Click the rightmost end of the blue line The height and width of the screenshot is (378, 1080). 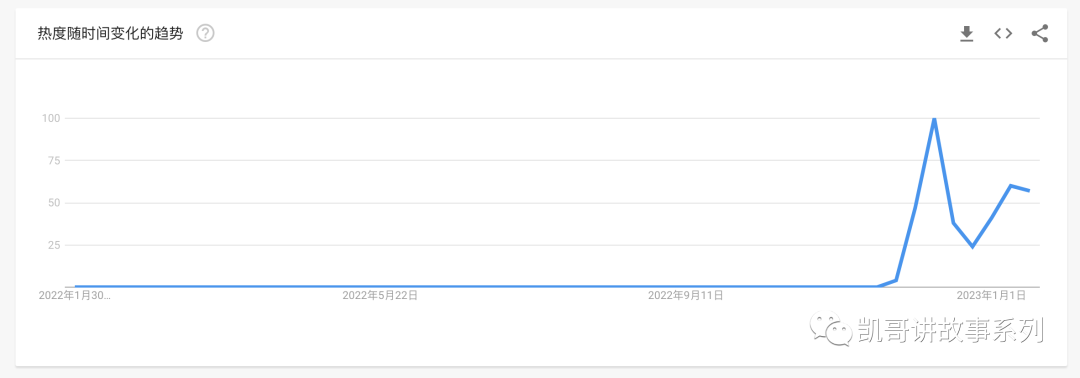click(1029, 191)
